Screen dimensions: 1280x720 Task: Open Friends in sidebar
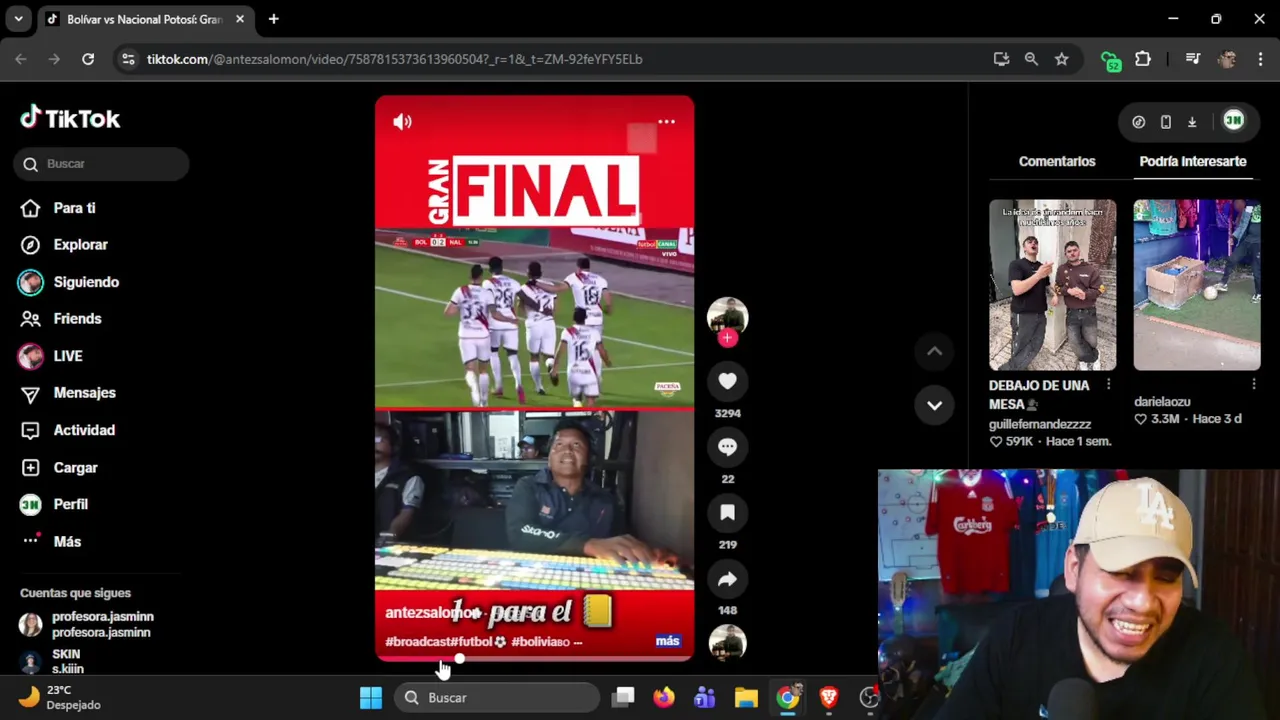[63, 319]
